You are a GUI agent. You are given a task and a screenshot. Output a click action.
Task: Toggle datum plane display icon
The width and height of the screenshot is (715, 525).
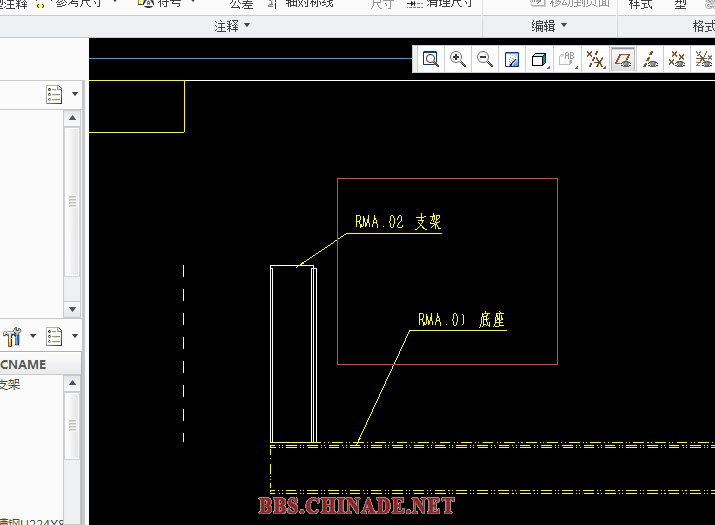[x=623, y=60]
